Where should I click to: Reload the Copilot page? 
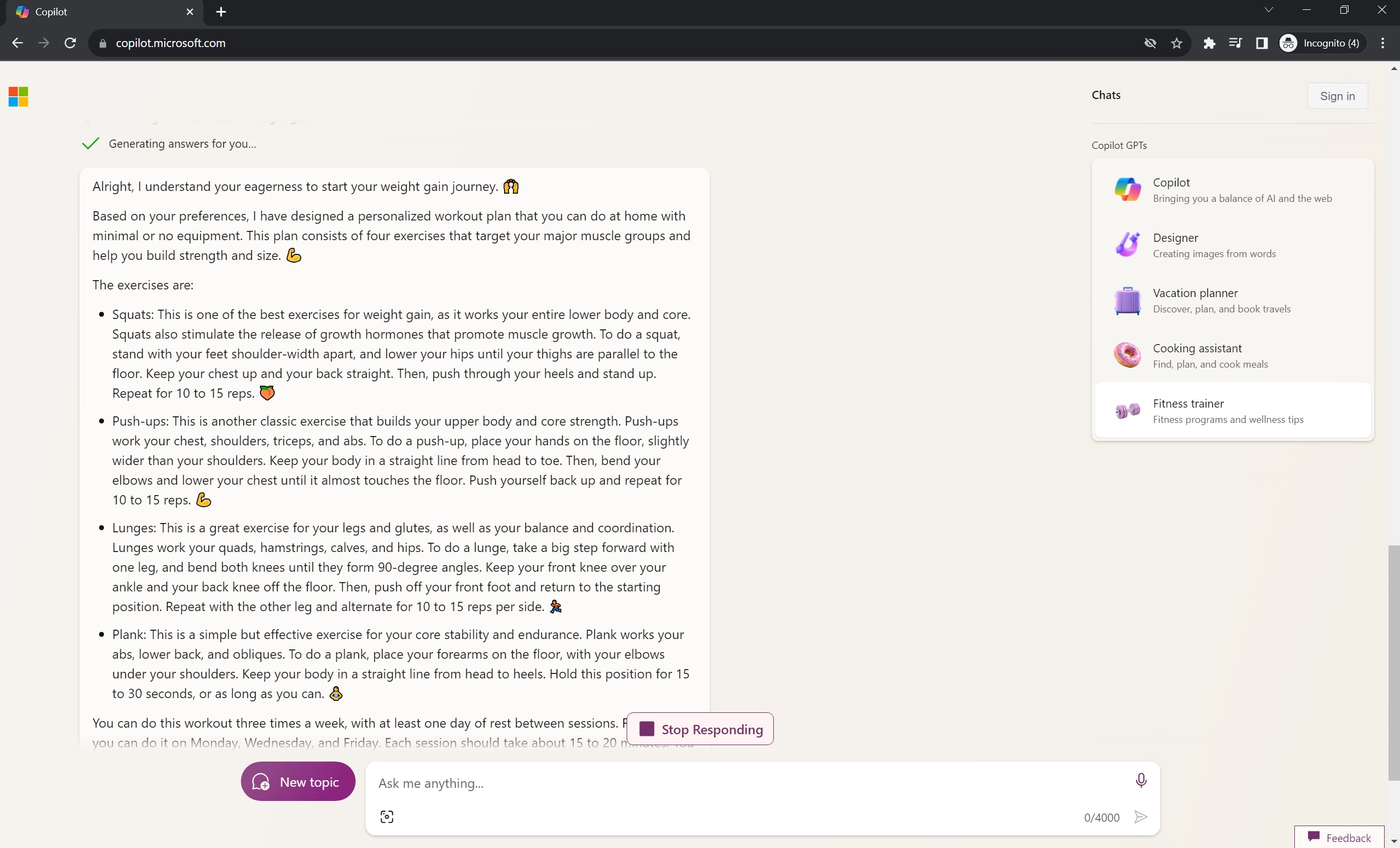pyautogui.click(x=70, y=43)
